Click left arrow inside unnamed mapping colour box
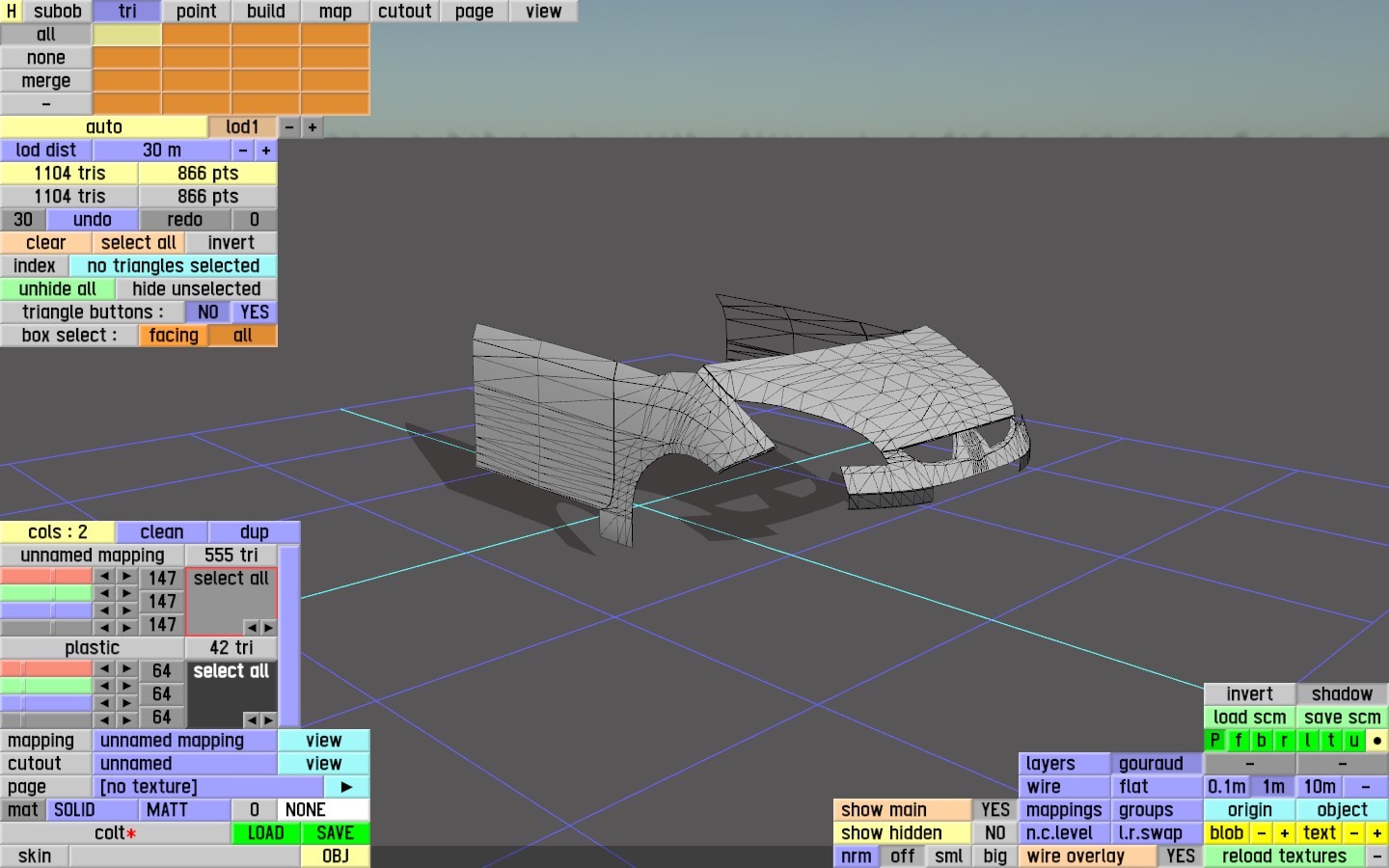 point(251,628)
